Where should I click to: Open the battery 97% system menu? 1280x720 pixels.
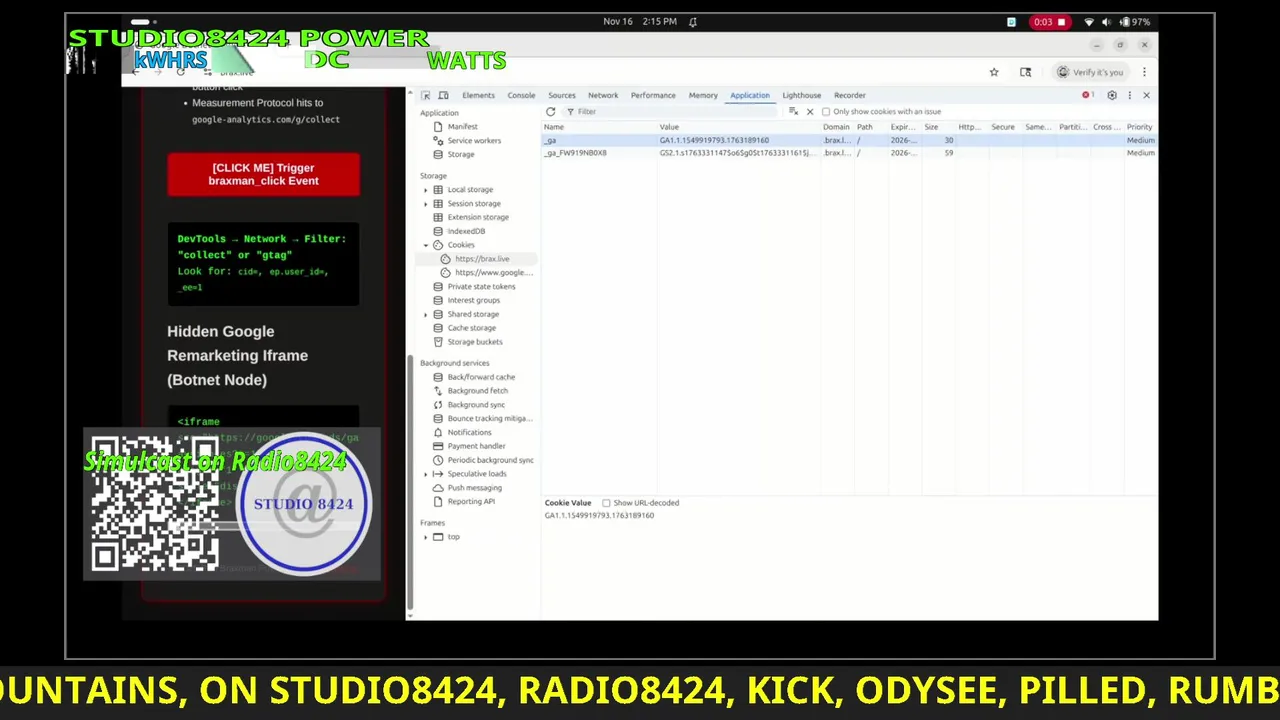click(1136, 22)
